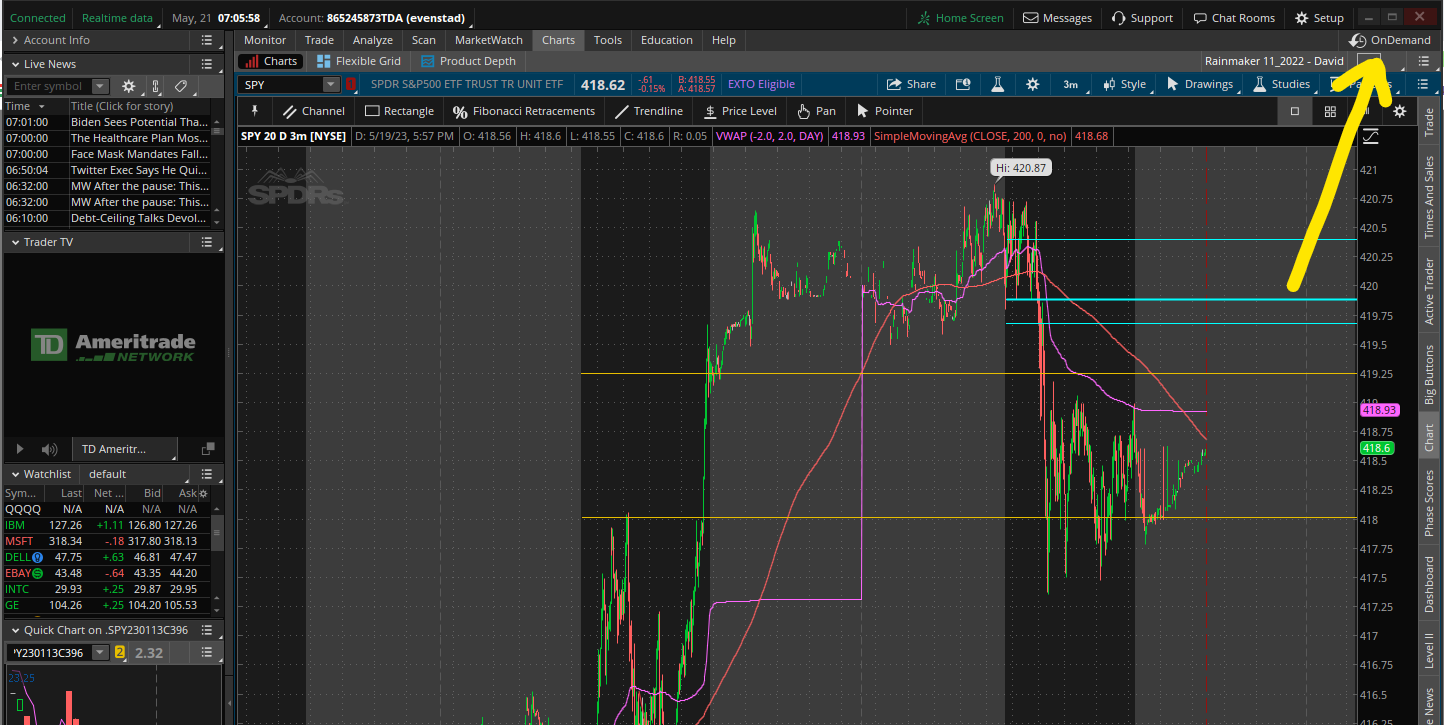Open the Scan tab

coord(424,40)
